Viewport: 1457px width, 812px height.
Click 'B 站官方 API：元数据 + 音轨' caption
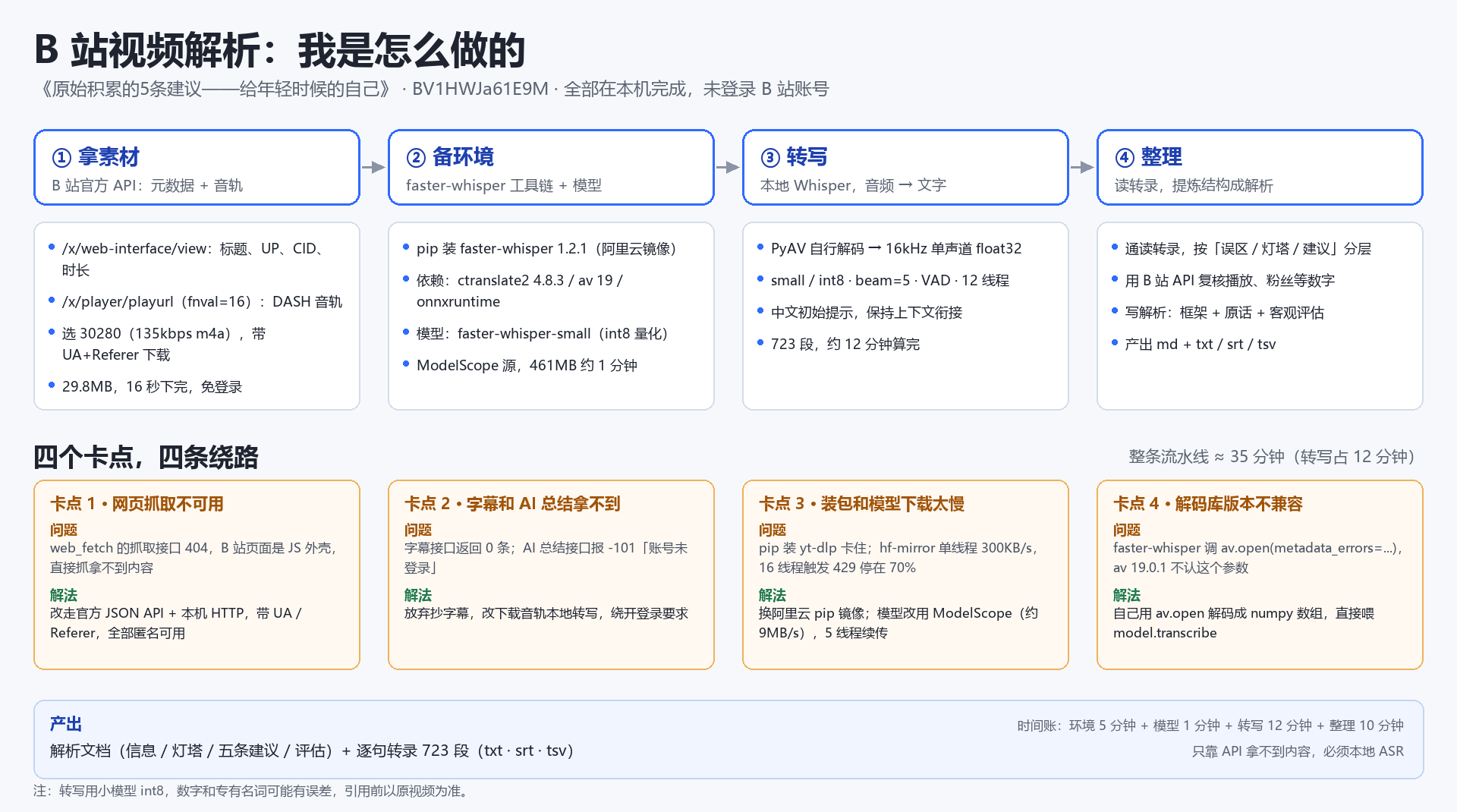147,185
